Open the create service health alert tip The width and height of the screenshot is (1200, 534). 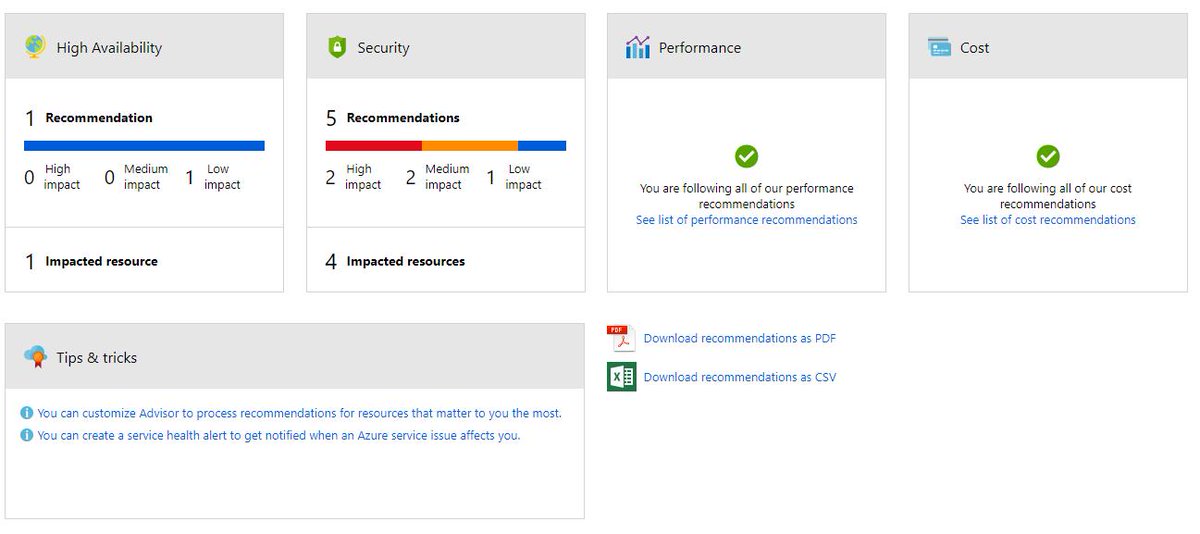[x=279, y=436]
